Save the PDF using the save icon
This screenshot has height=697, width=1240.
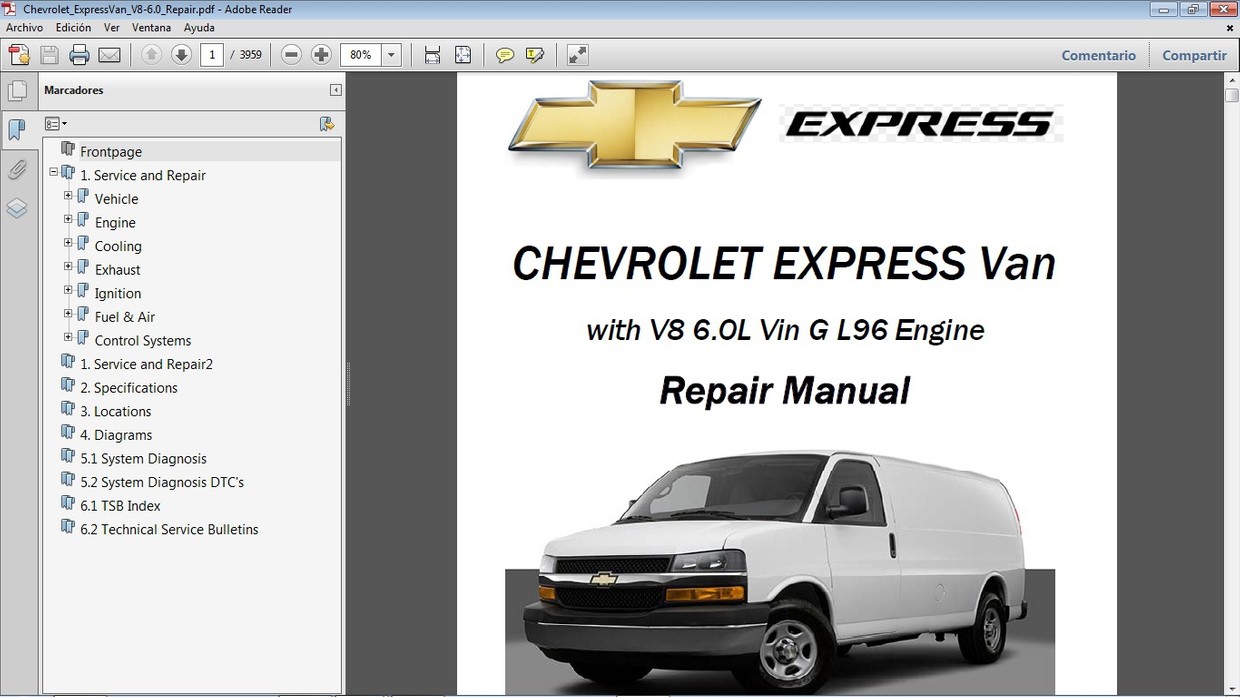(48, 54)
